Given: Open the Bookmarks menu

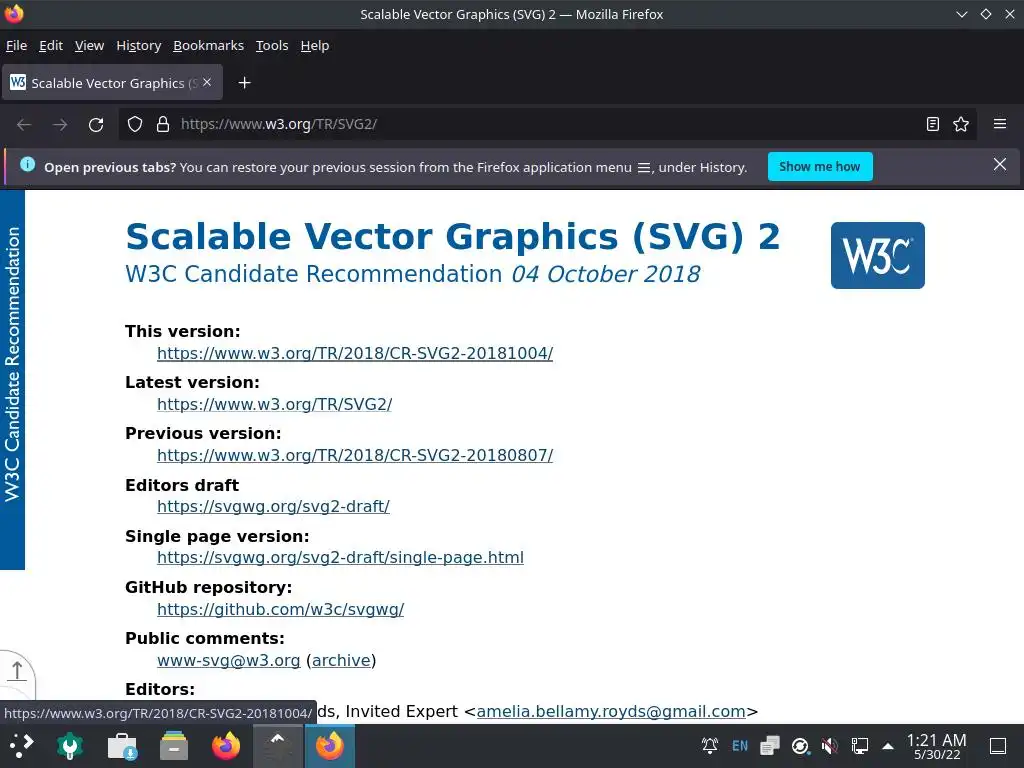Looking at the screenshot, I should click(x=208, y=46).
